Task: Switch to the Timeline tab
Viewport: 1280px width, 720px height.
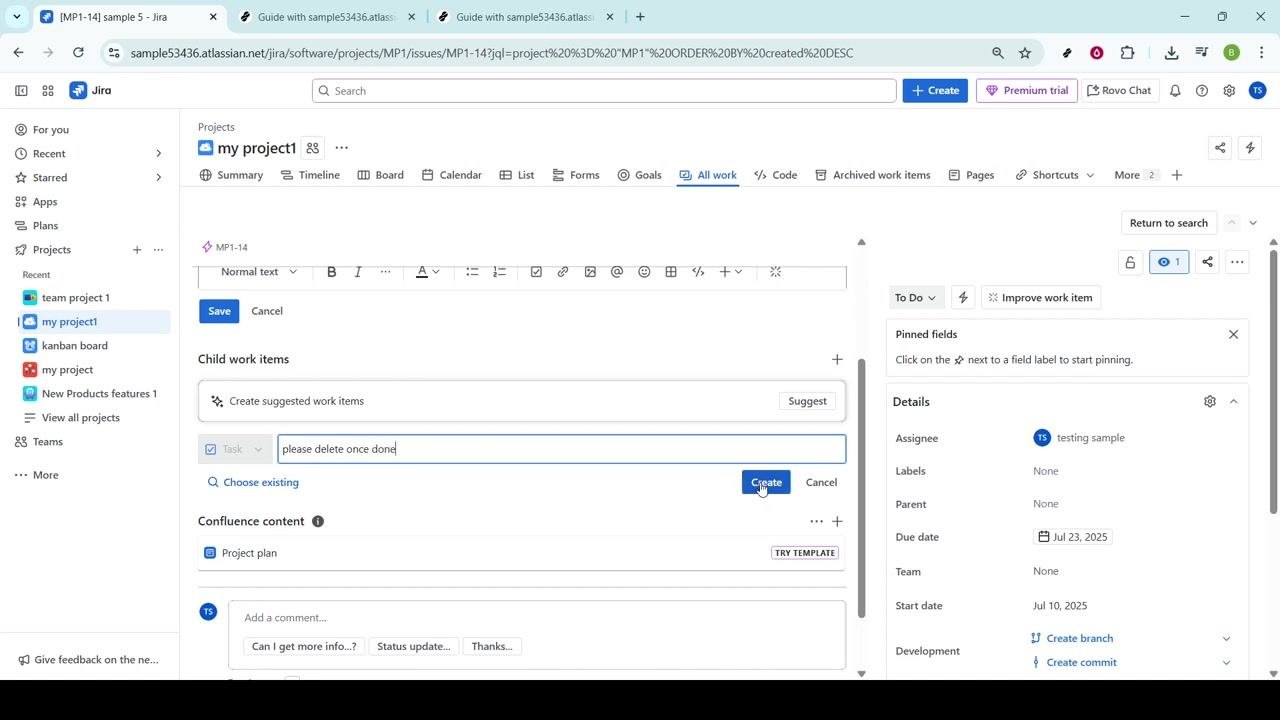Action: [310, 175]
